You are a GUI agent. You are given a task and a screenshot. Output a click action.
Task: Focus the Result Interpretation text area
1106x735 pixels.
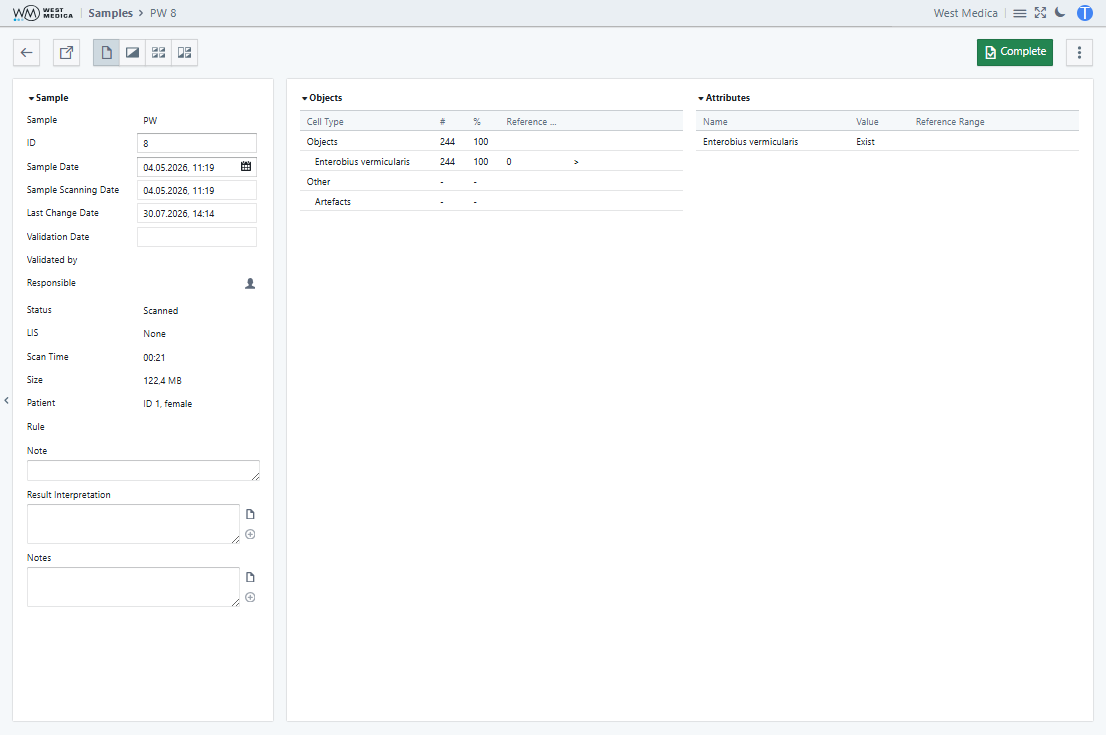click(133, 524)
